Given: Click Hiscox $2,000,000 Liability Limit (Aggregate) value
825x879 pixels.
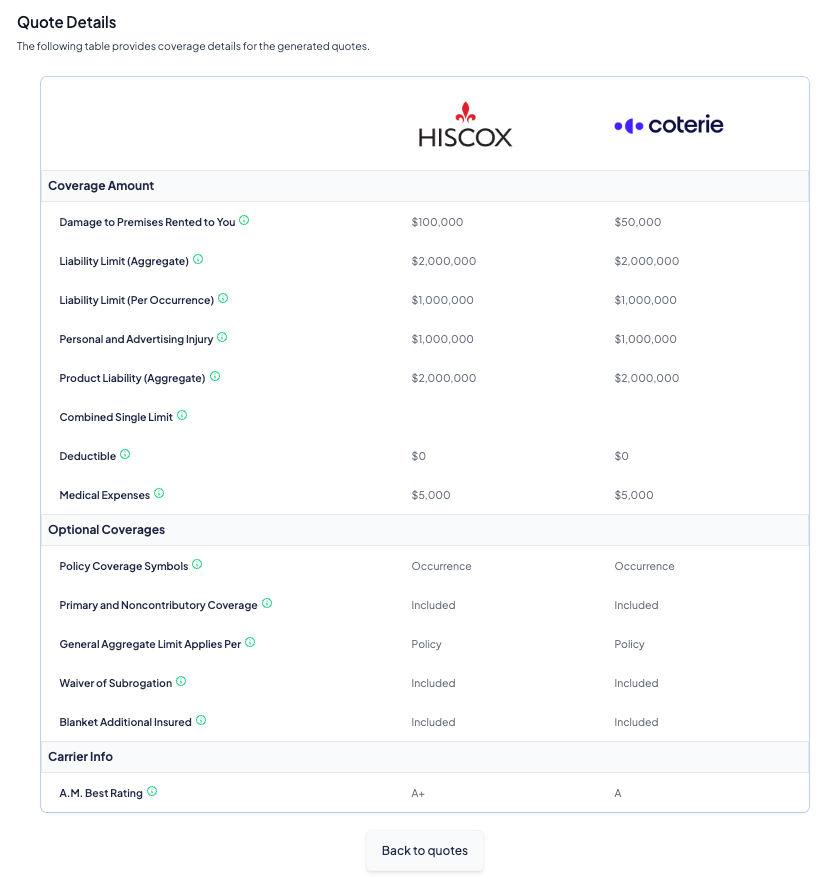Looking at the screenshot, I should (444, 261).
